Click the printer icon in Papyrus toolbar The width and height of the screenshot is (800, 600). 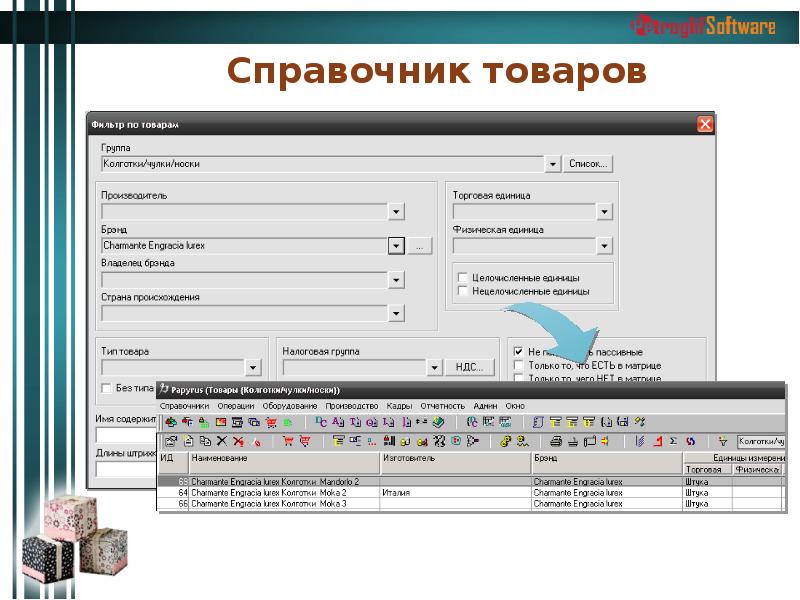coord(557,440)
